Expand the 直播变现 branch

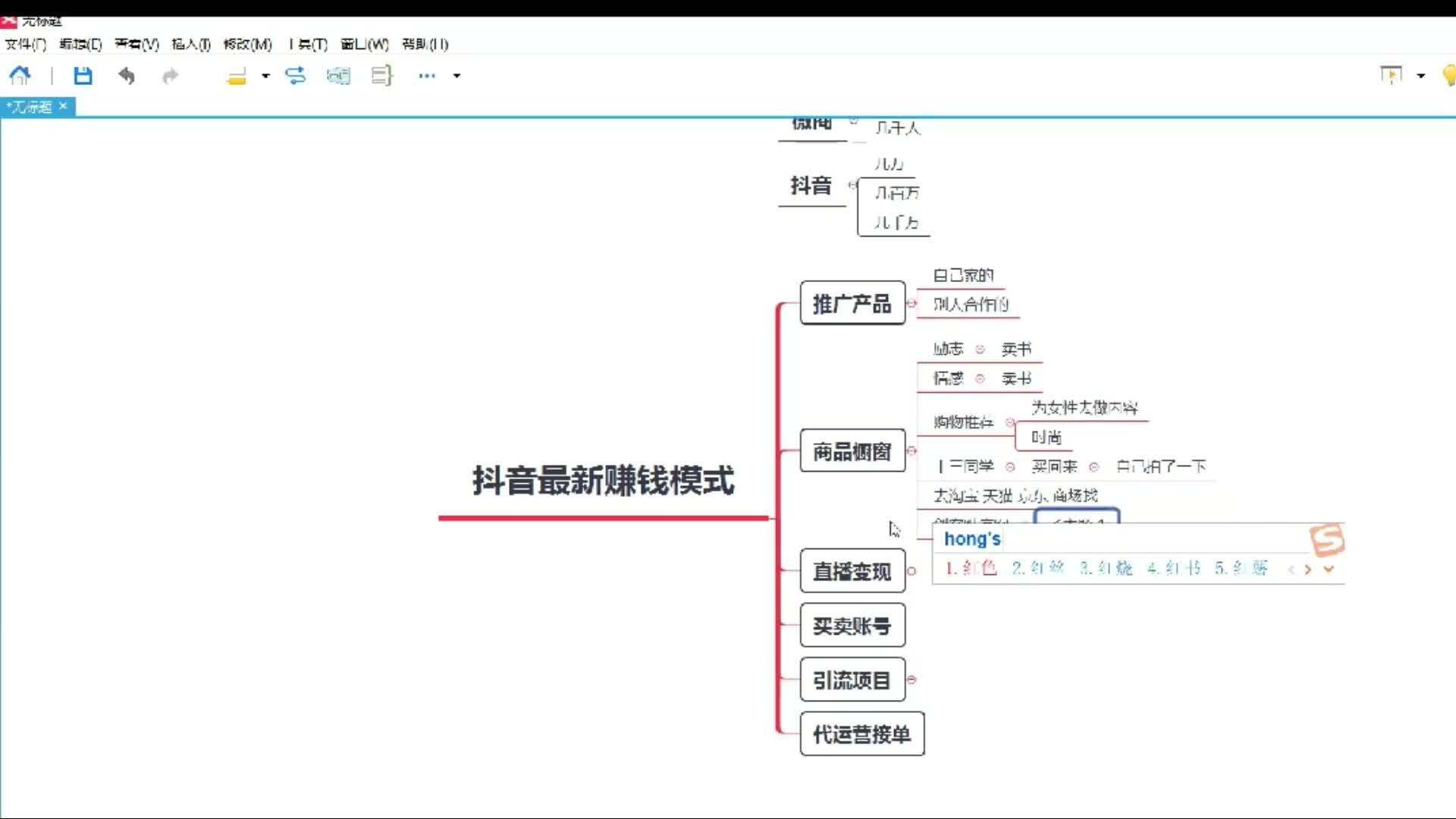[x=912, y=571]
